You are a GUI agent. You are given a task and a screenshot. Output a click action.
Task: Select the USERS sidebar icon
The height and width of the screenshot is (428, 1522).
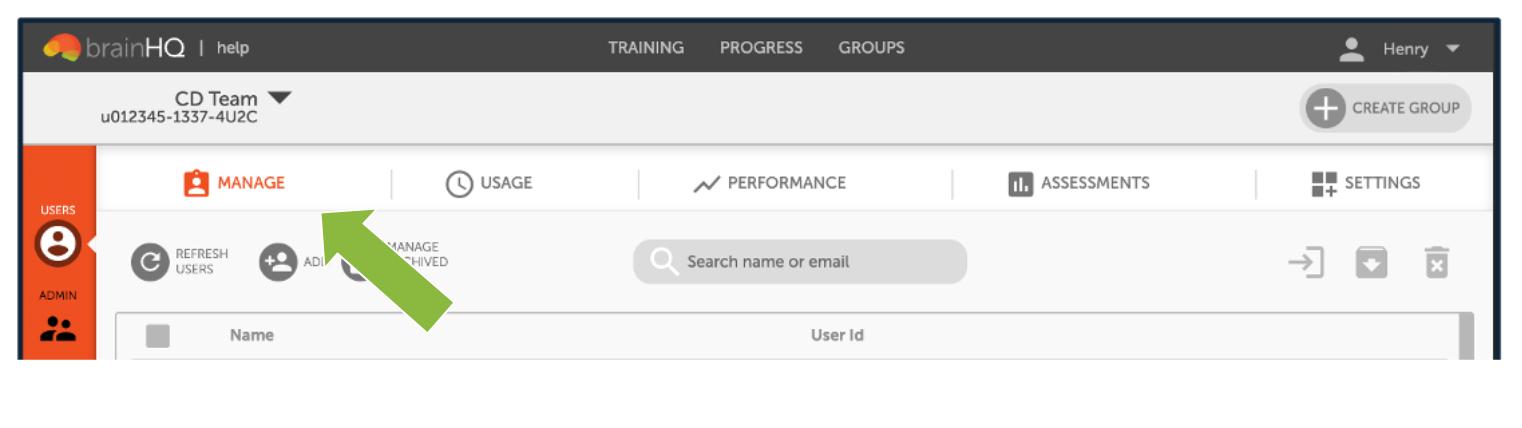tap(58, 243)
